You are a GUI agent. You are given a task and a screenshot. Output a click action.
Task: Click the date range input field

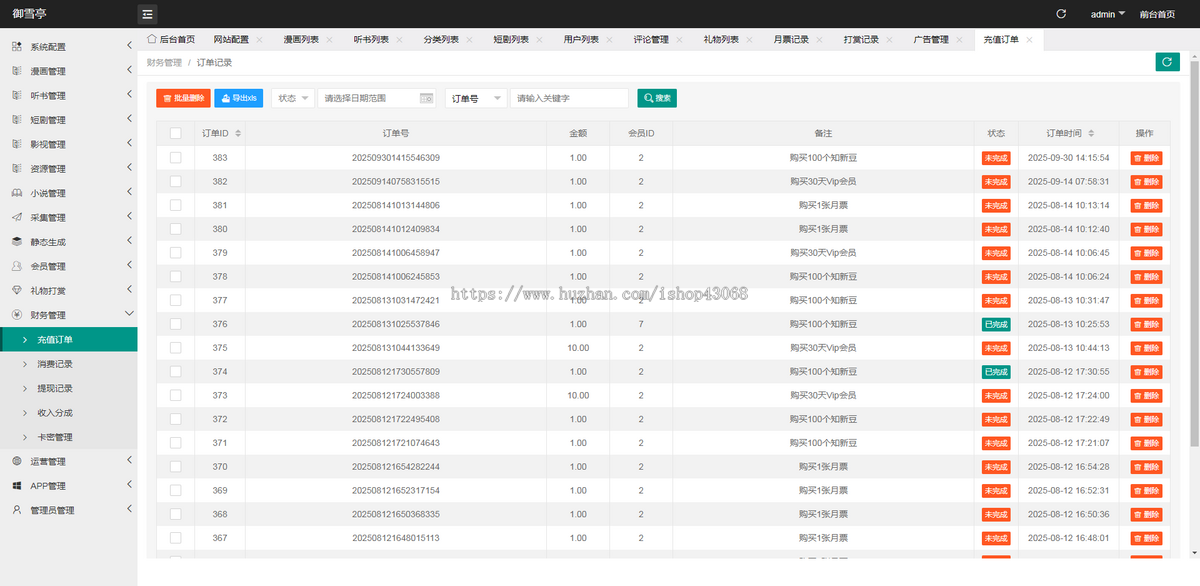(x=377, y=98)
